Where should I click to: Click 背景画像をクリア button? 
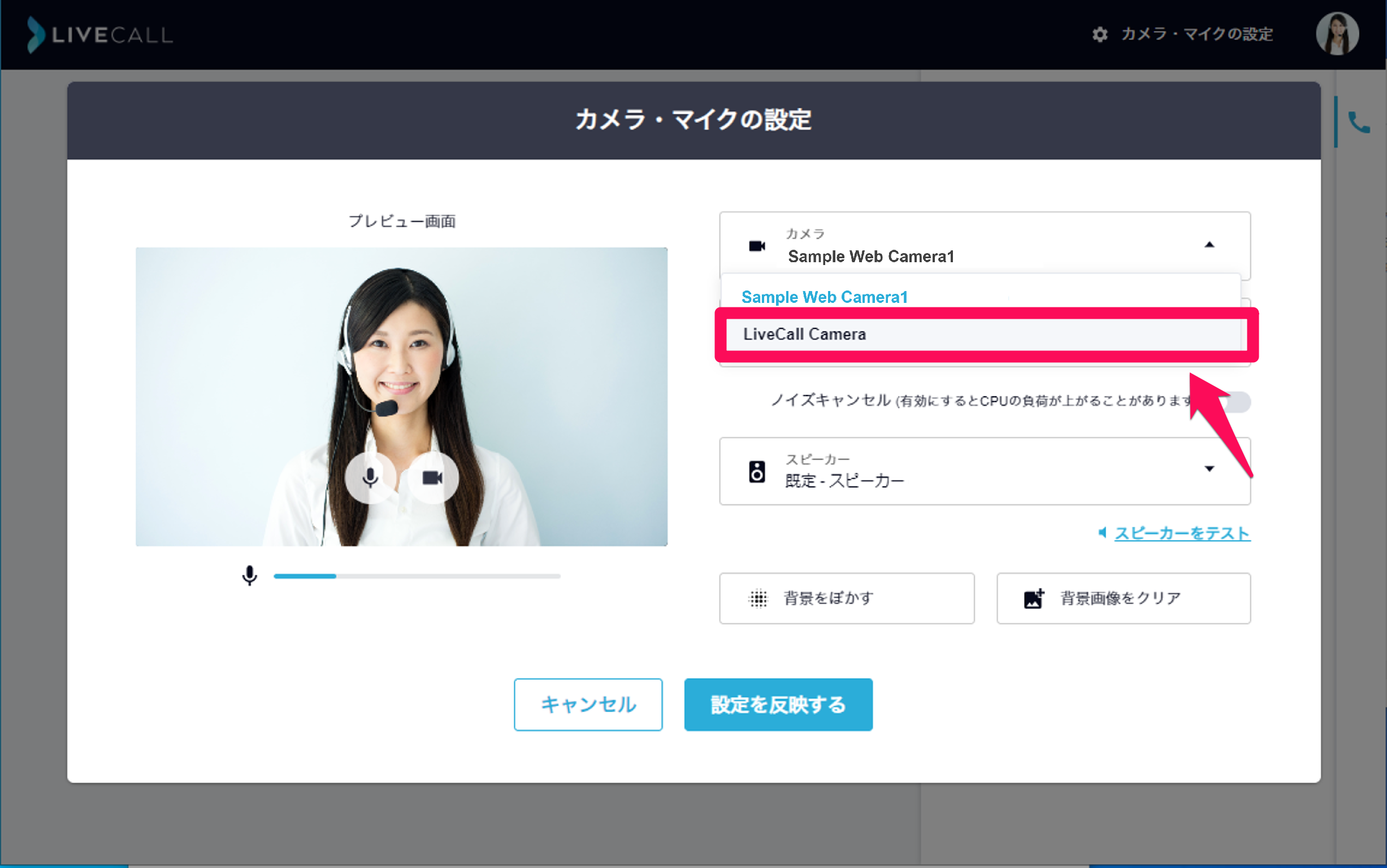click(1123, 598)
